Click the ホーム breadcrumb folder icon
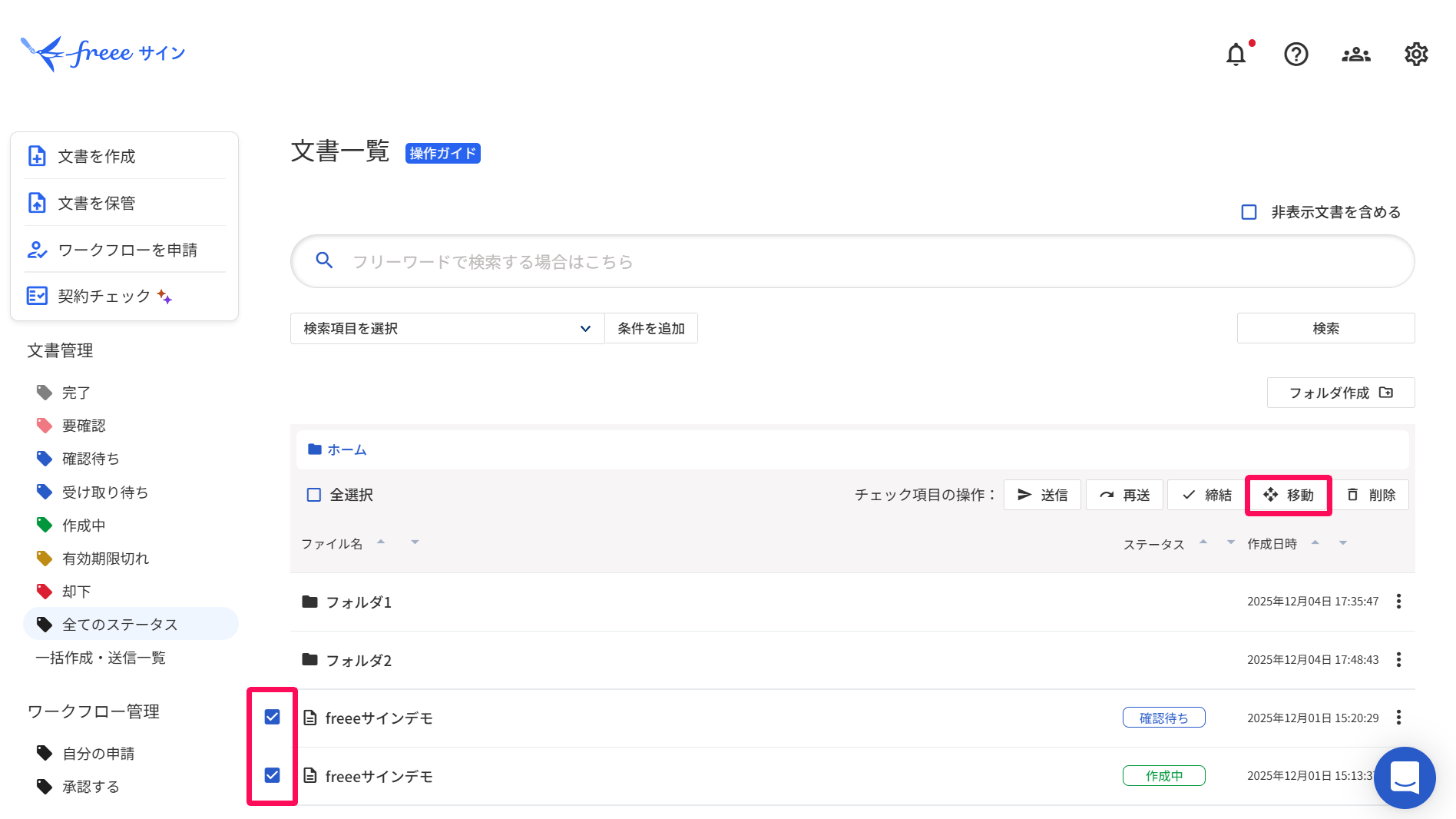 [x=315, y=449]
